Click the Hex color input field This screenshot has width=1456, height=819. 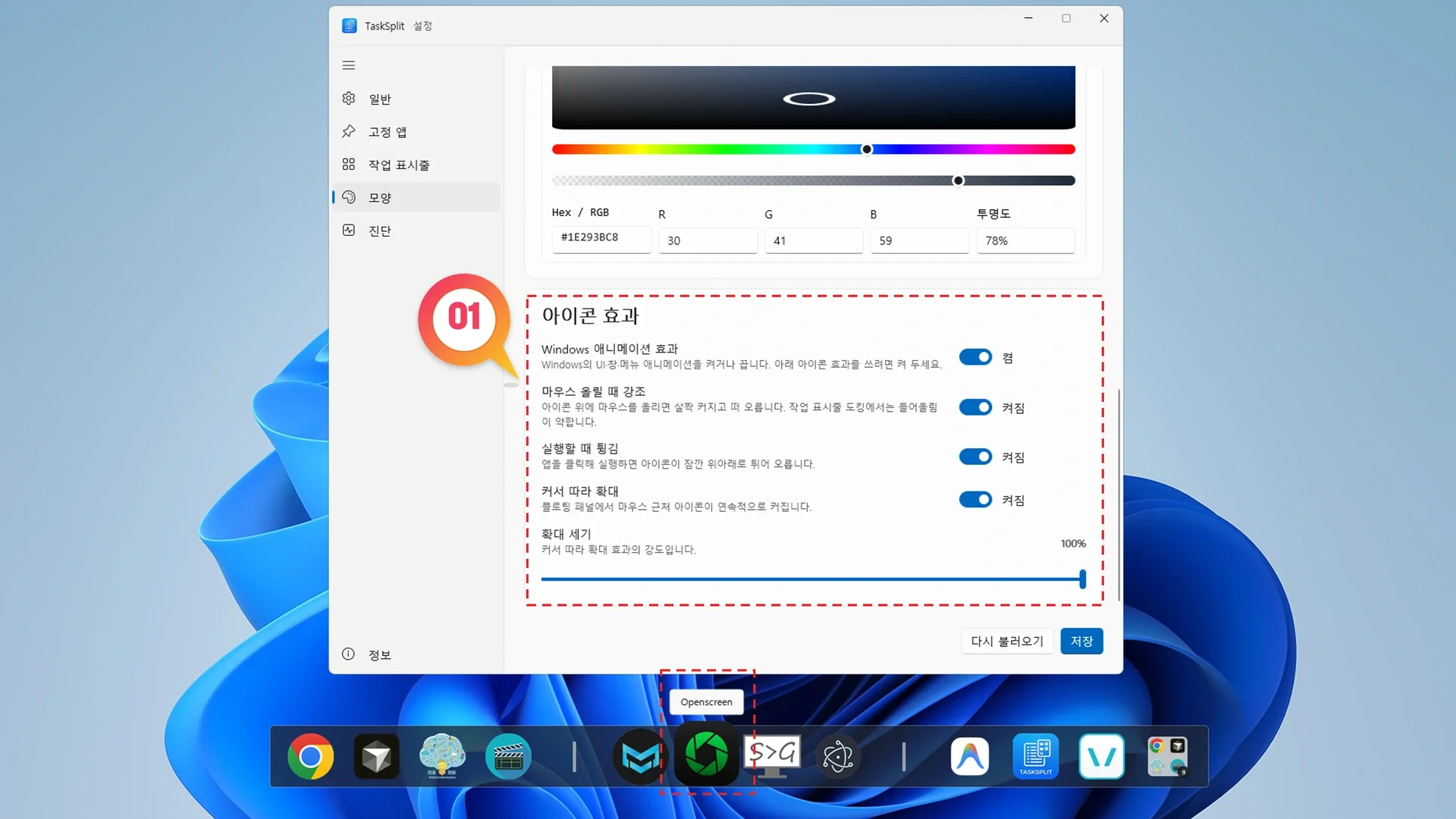[x=601, y=238]
